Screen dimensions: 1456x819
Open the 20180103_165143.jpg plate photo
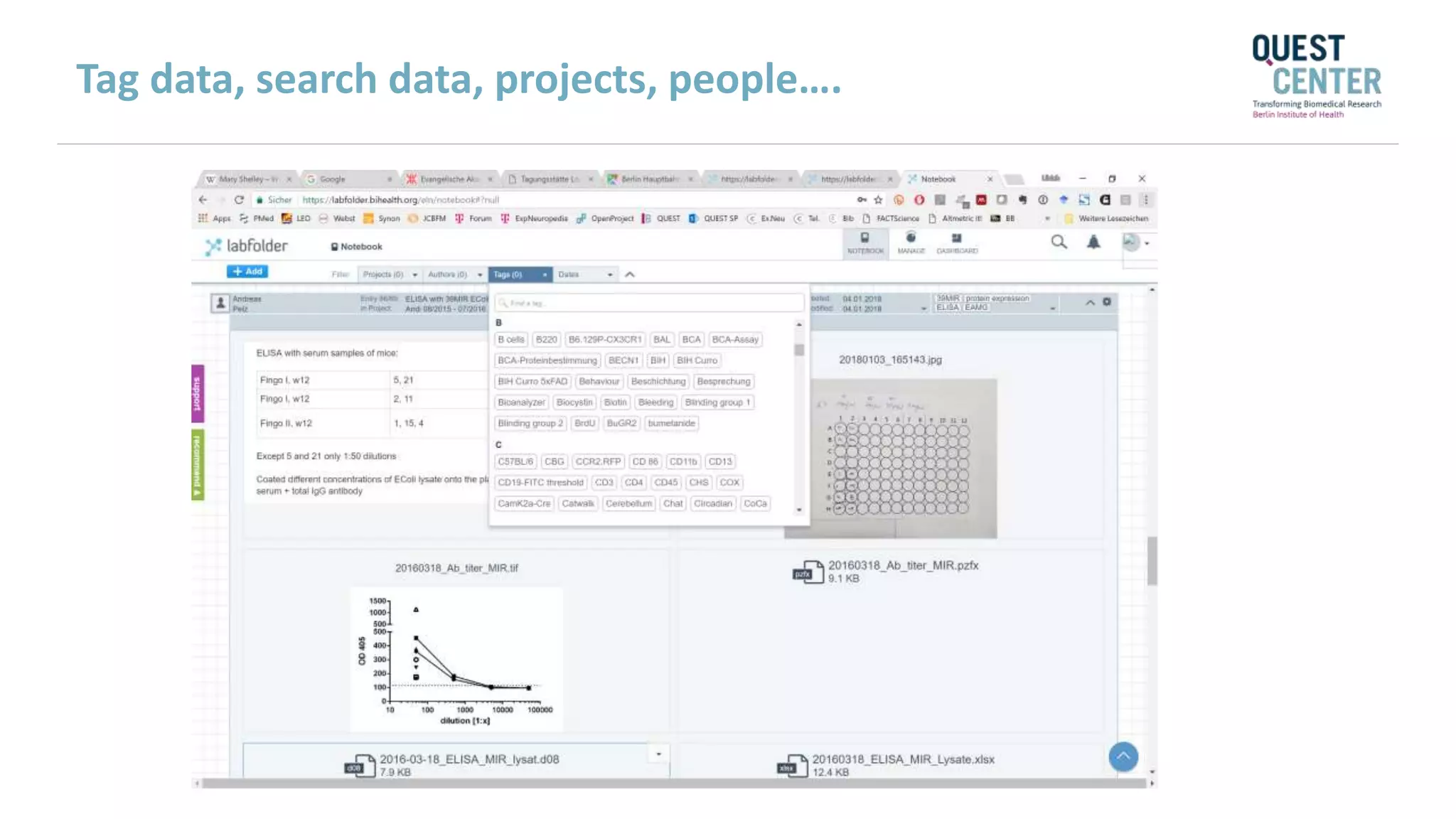click(x=891, y=459)
